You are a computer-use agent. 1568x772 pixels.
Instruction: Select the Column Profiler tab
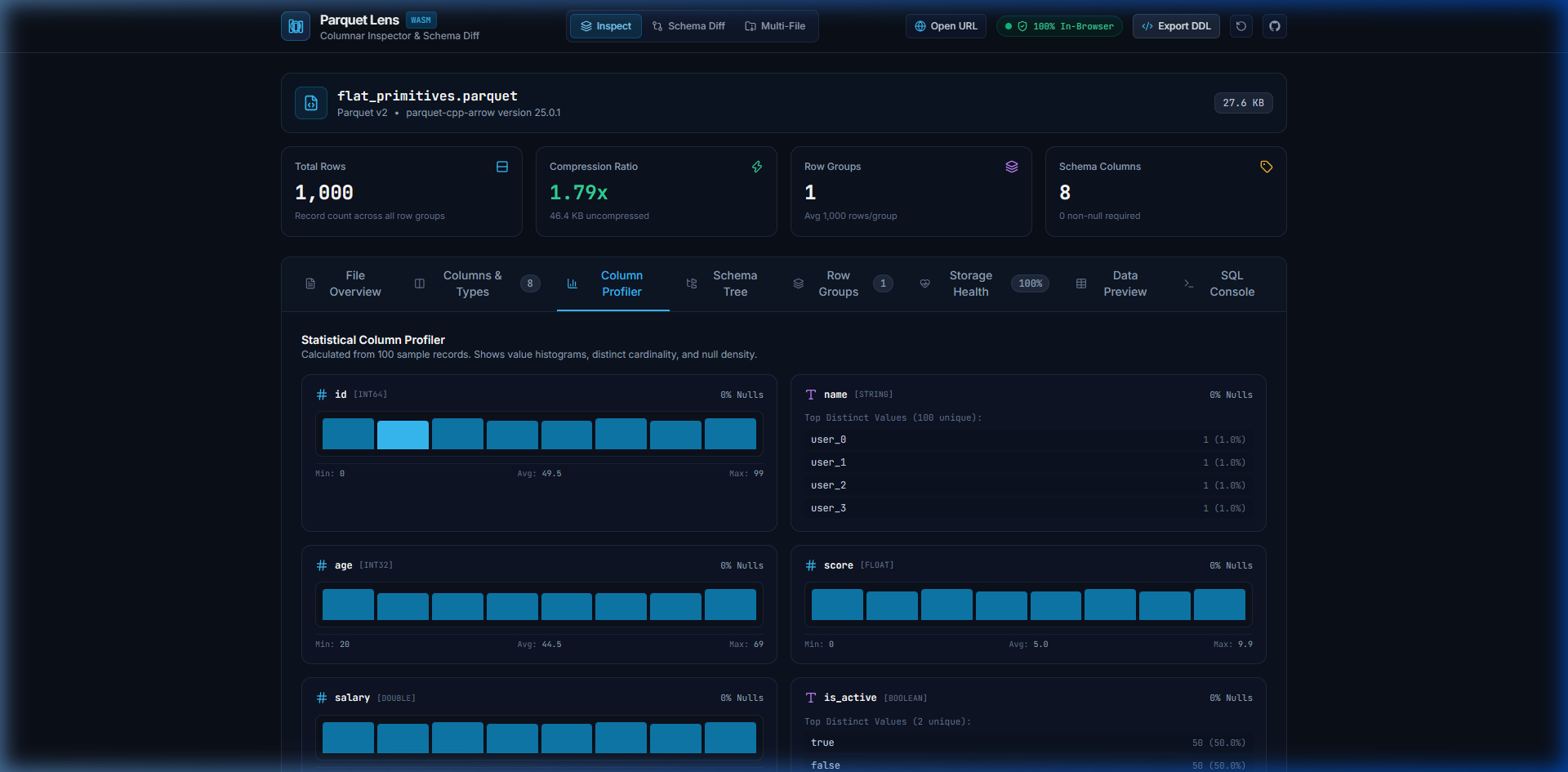click(x=613, y=283)
